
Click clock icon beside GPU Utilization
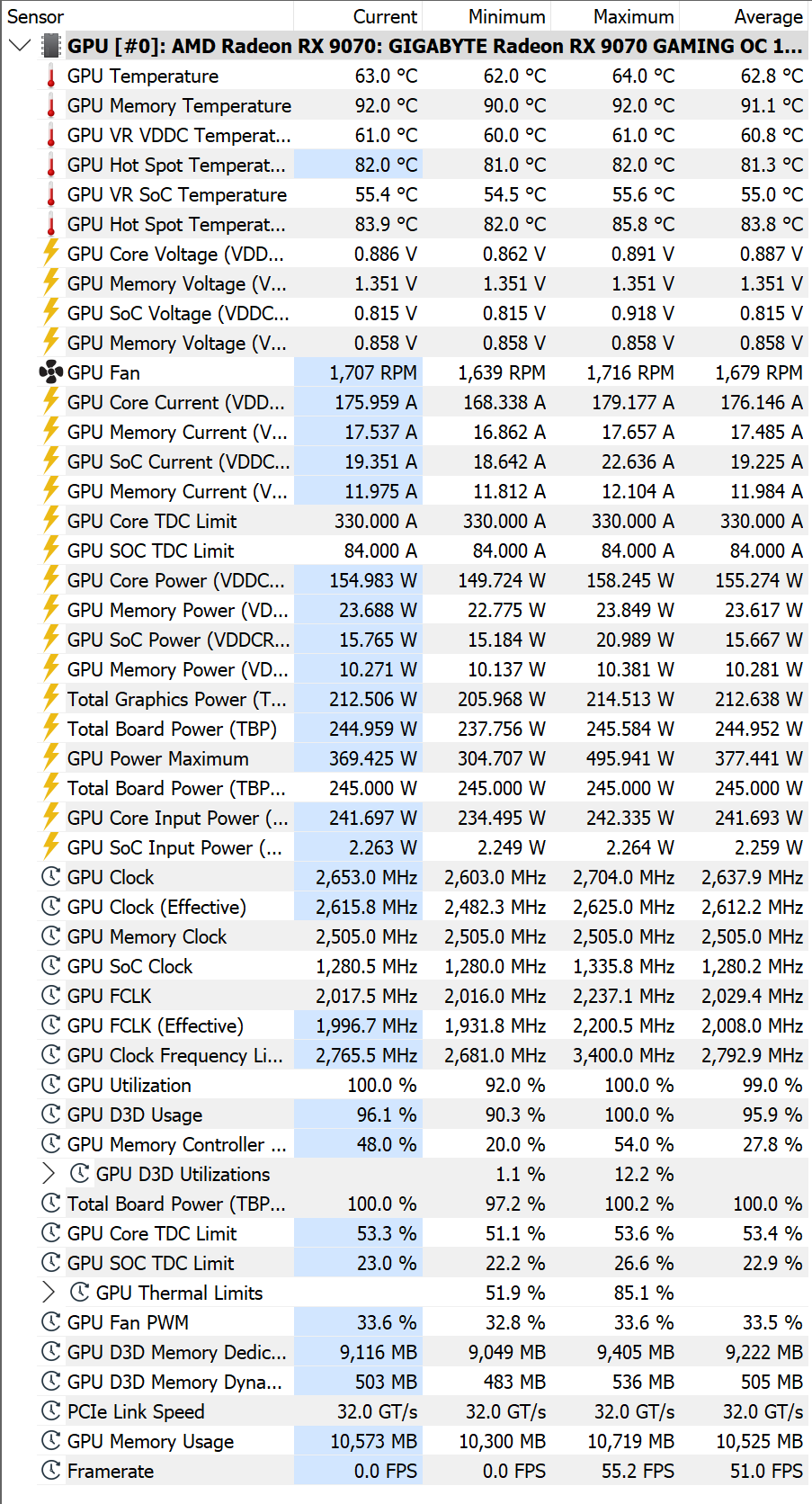pyautogui.click(x=51, y=1085)
